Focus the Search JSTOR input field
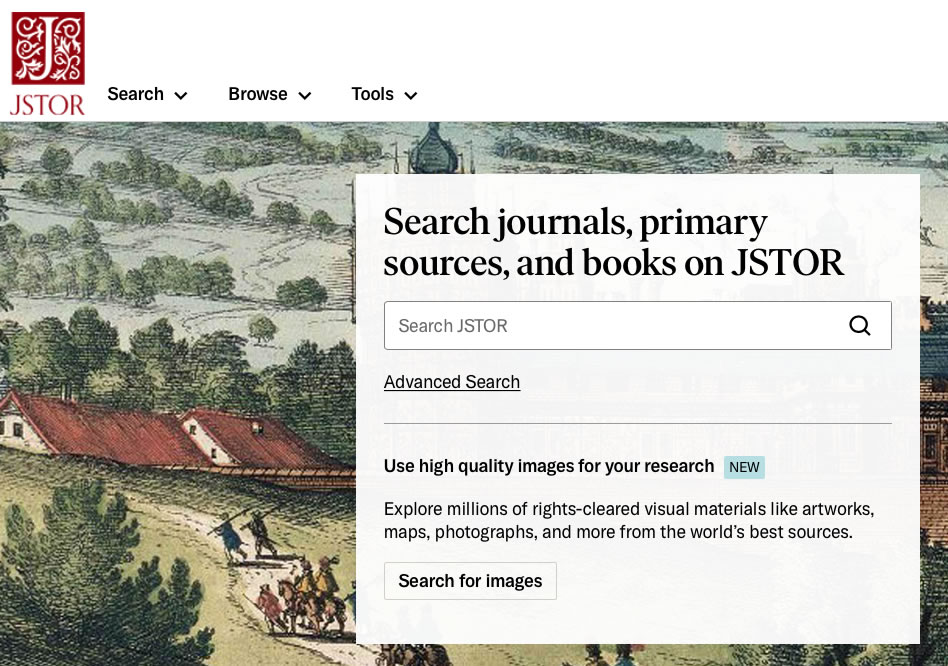This screenshot has height=666, width=948. pos(610,326)
